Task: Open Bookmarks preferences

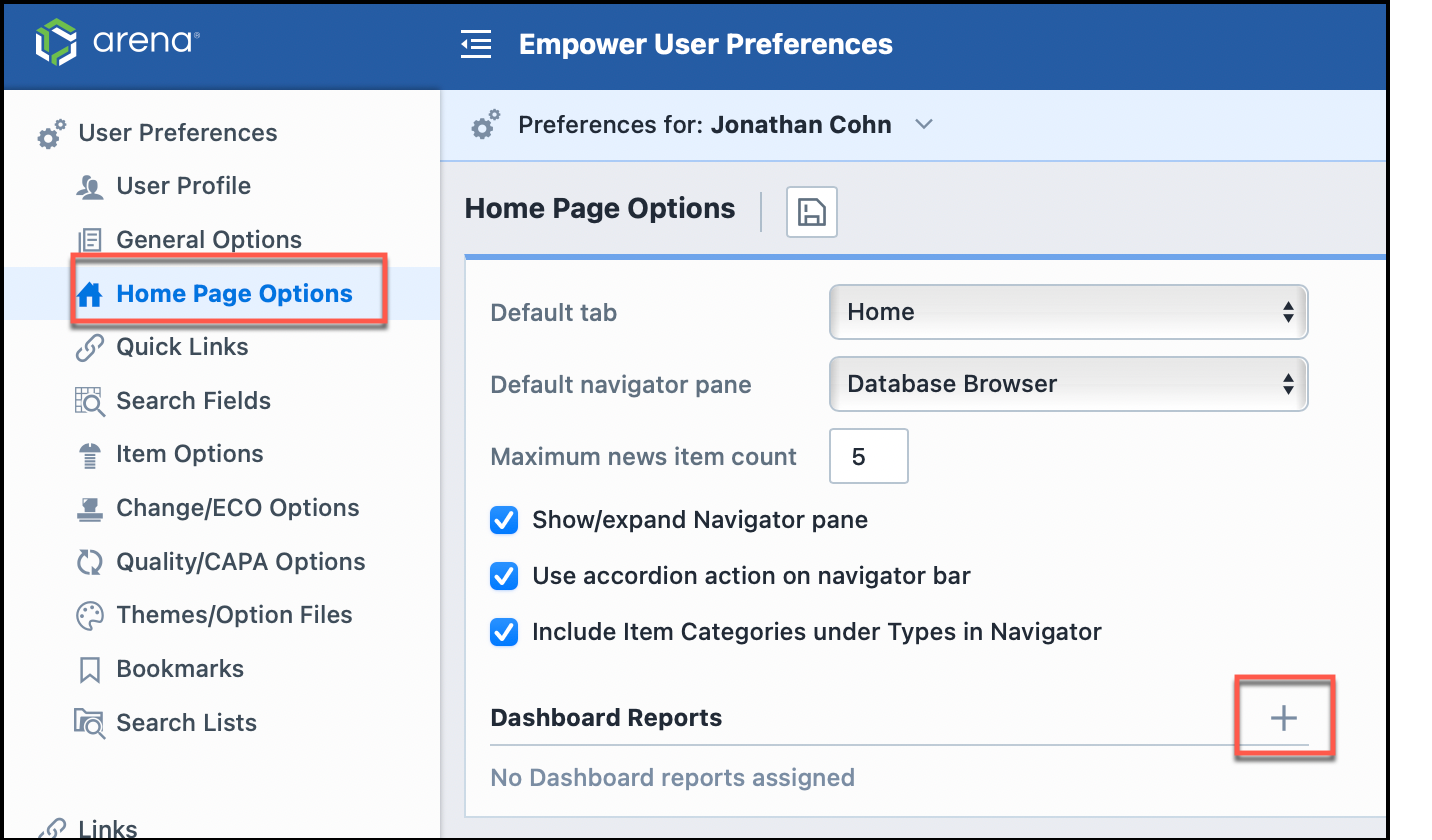Action: (180, 669)
